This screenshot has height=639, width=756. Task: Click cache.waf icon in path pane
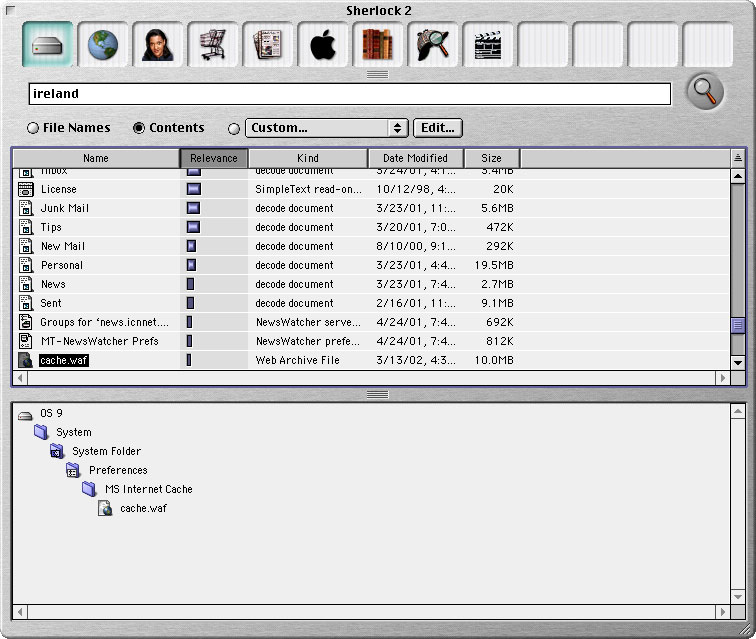(x=105, y=508)
